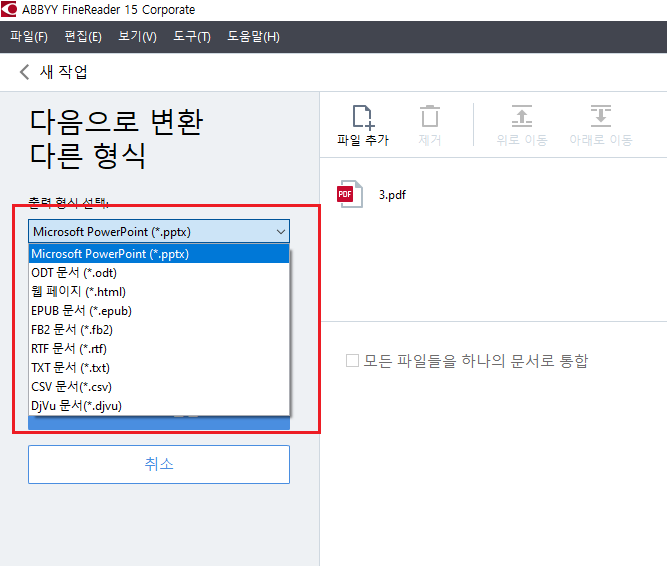Screen dimensions: 667x566
Task: Select the 3.pdf file icon
Action: tap(350, 194)
